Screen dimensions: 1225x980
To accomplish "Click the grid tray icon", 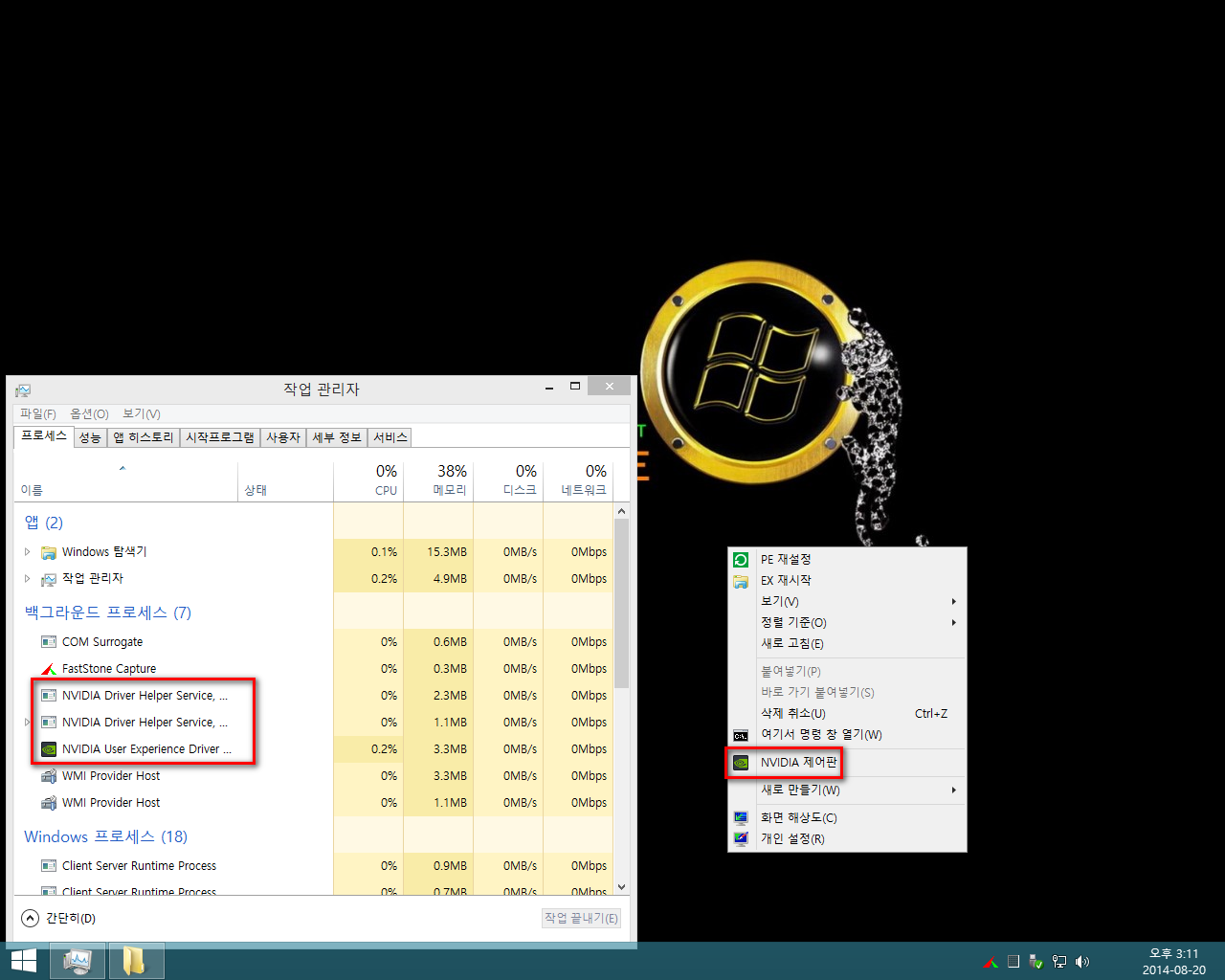I will point(1013,962).
